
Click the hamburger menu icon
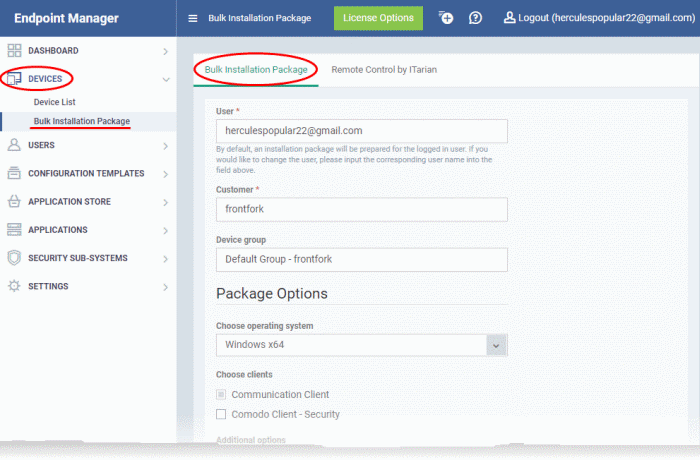[x=193, y=18]
